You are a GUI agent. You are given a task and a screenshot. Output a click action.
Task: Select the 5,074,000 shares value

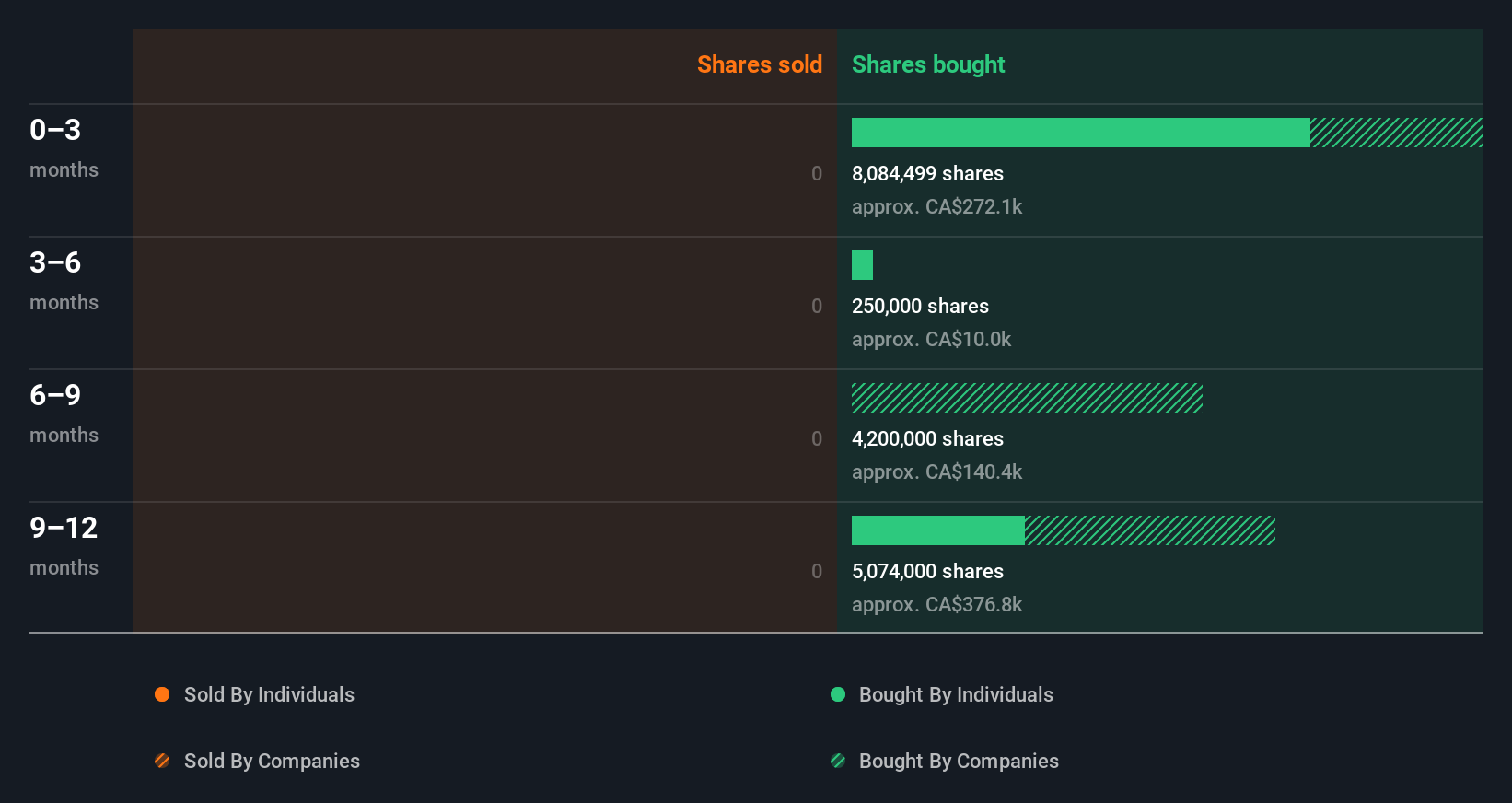tap(927, 572)
